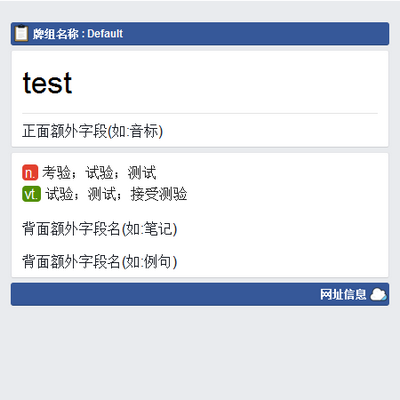The width and height of the screenshot is (400, 400).
Task: Click the gray background below the card
Action: pos(200,353)
